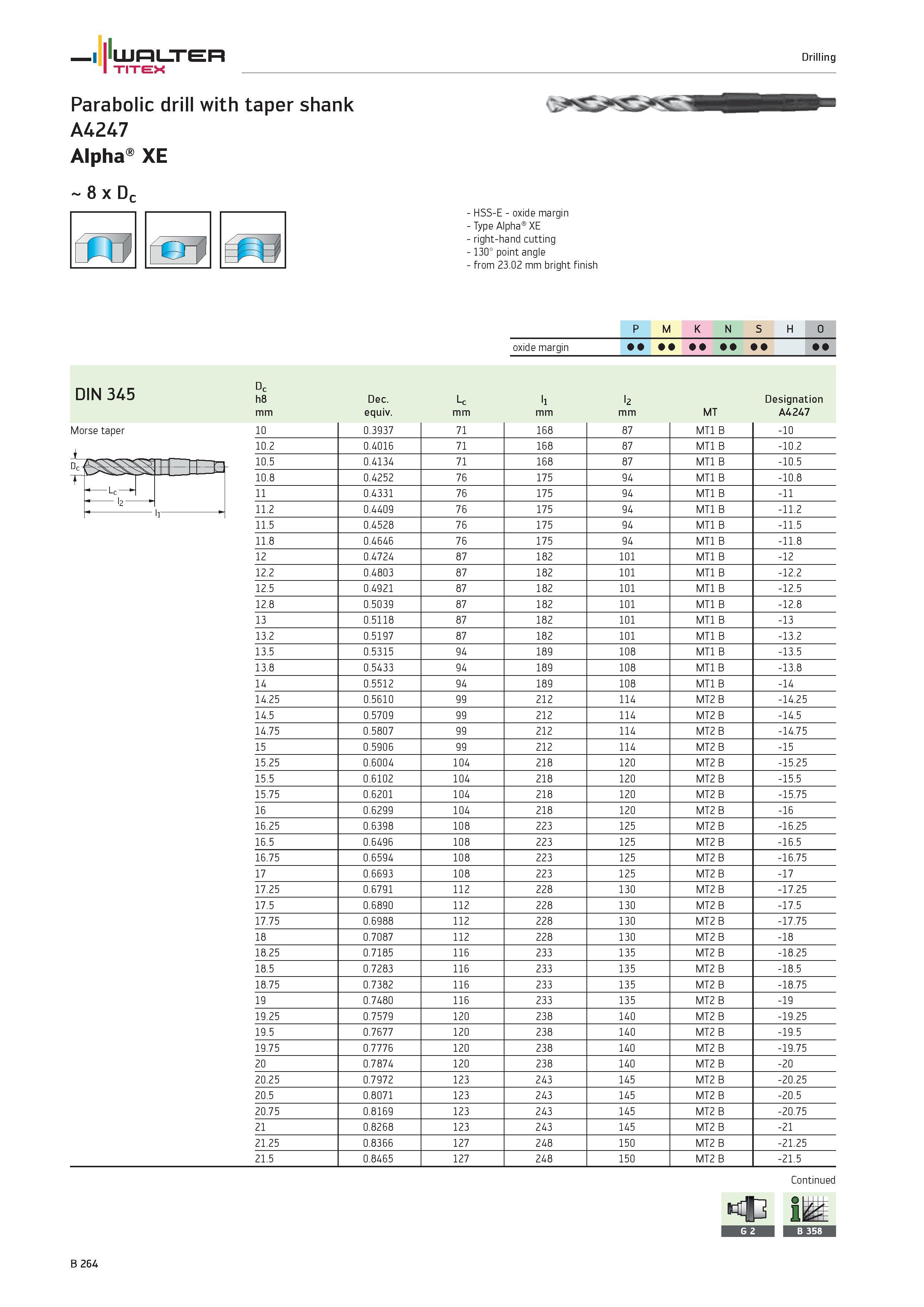This screenshot has height=1307, width=924.
Task: Select the through-hole drilling application icon
Action: click(x=103, y=240)
